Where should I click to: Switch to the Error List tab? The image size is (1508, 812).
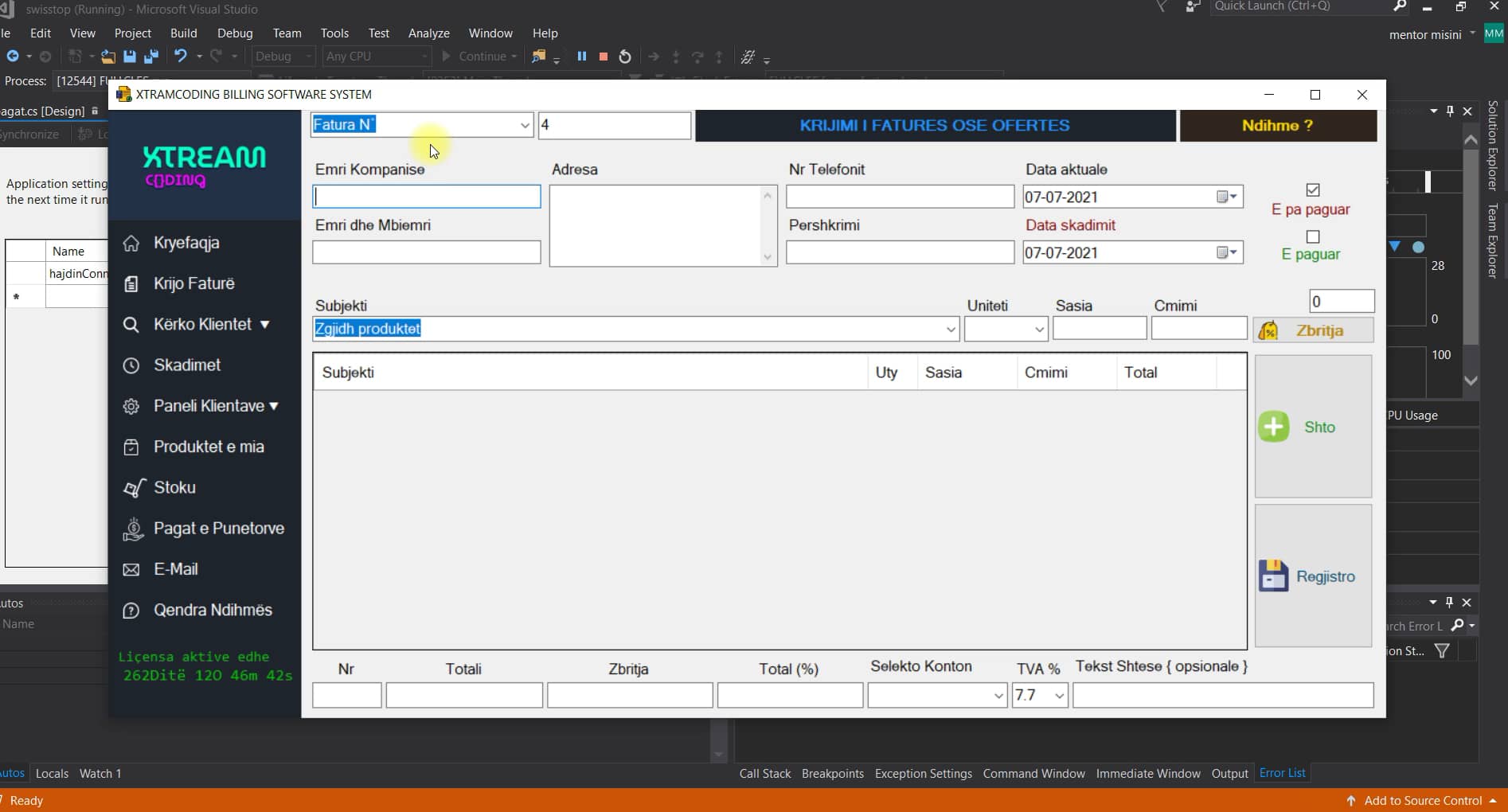pyautogui.click(x=1282, y=773)
